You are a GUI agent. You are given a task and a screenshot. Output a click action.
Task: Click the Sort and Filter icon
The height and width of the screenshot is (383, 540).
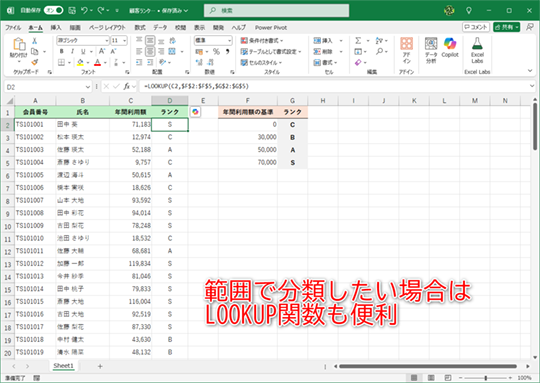[x=379, y=41]
